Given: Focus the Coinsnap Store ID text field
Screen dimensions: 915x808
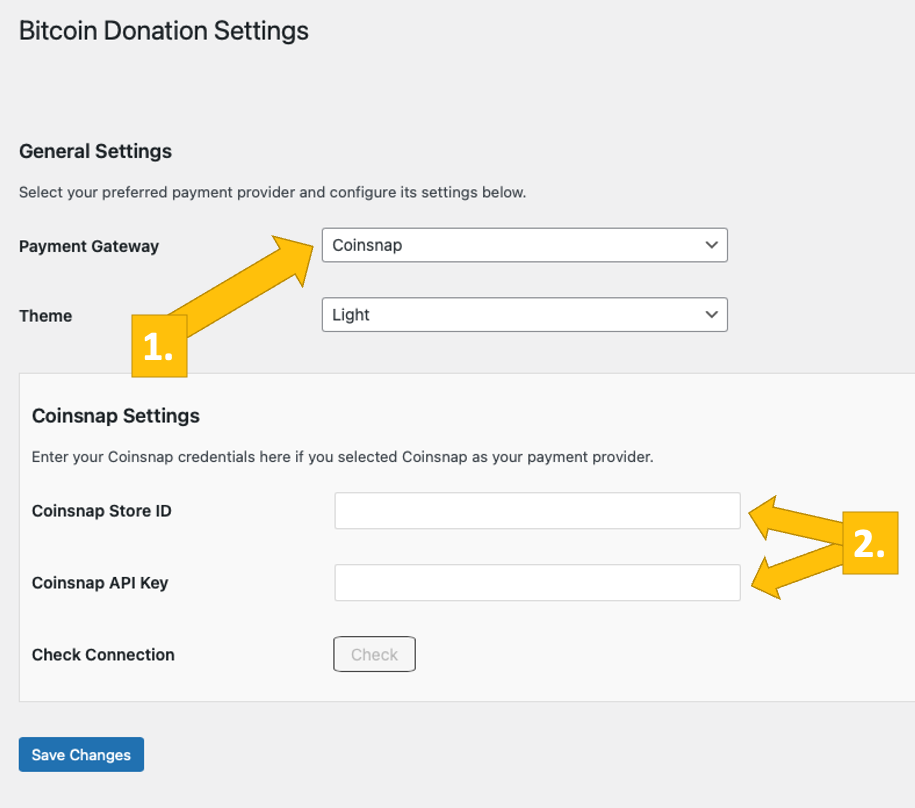Looking at the screenshot, I should point(537,511).
